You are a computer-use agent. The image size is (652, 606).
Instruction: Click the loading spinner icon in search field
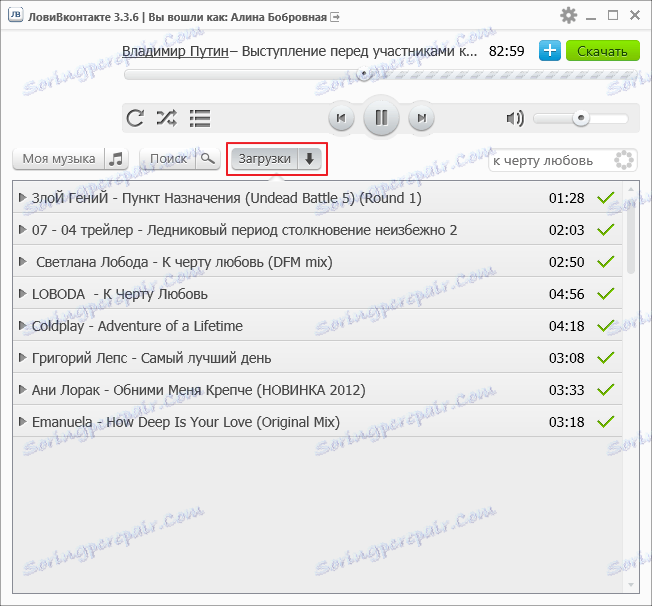coord(624,160)
